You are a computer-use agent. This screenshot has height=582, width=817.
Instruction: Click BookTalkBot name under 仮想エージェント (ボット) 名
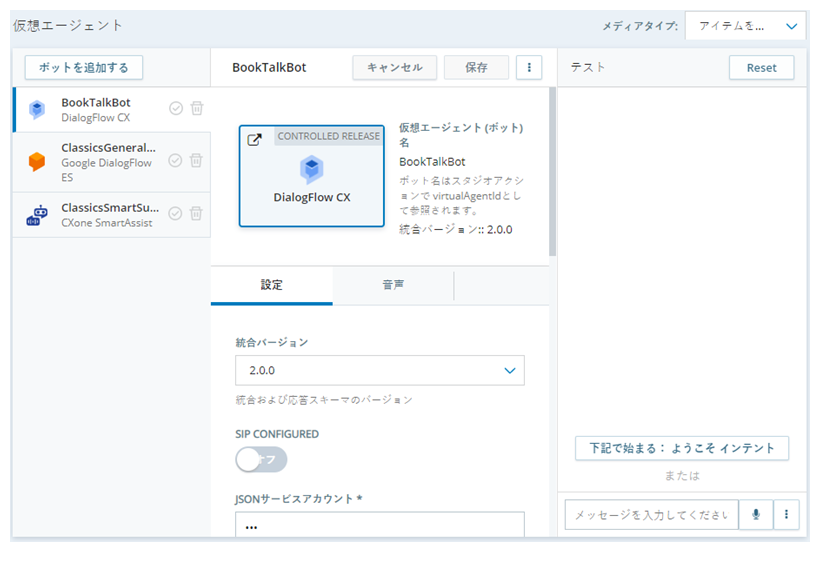click(432, 162)
